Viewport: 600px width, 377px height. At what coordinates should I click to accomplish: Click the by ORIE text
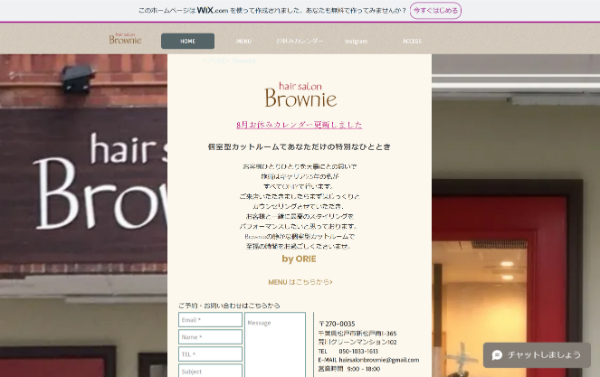(x=299, y=259)
